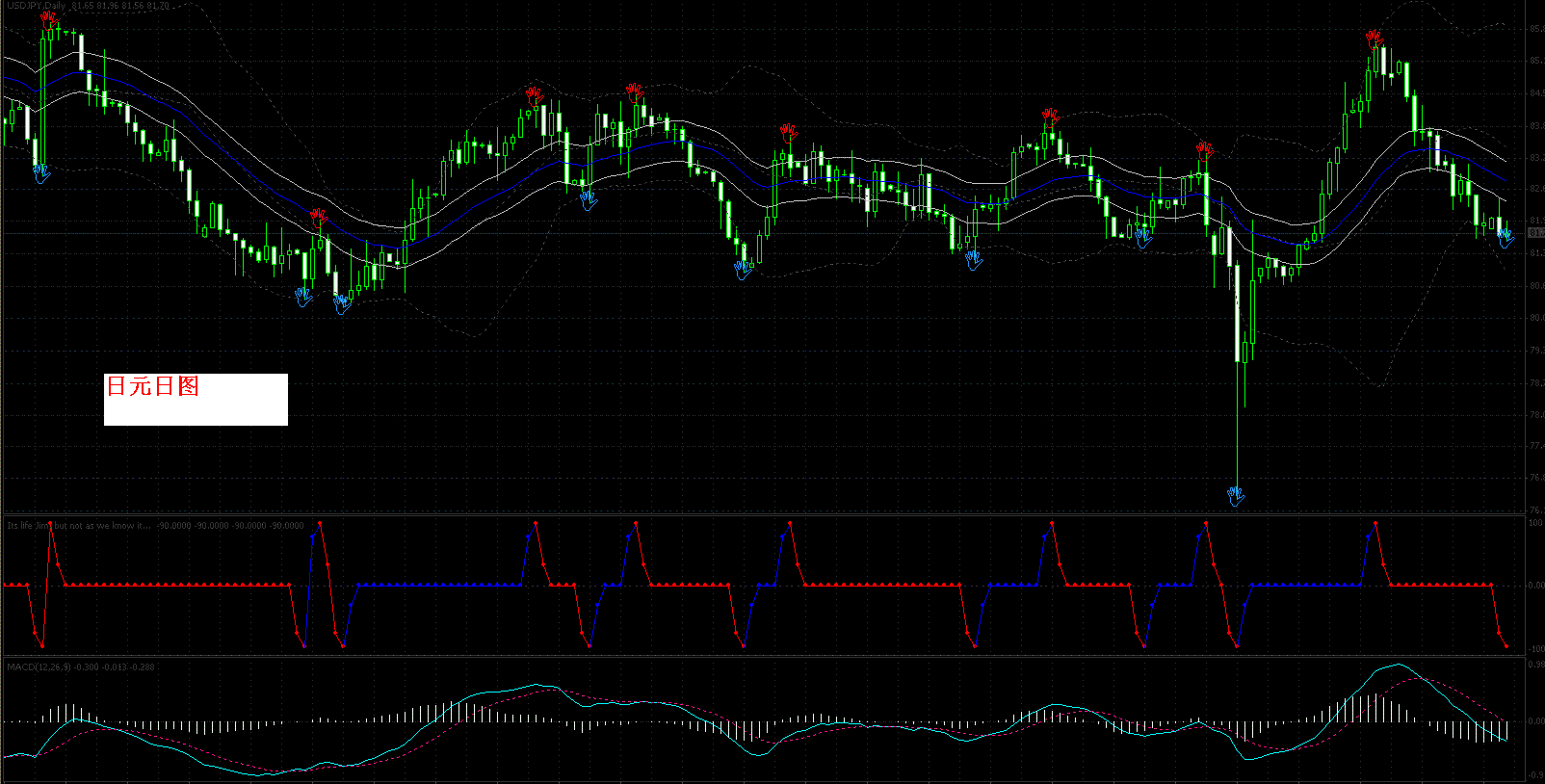Select the blue hand at the latest candle

coord(1506,238)
